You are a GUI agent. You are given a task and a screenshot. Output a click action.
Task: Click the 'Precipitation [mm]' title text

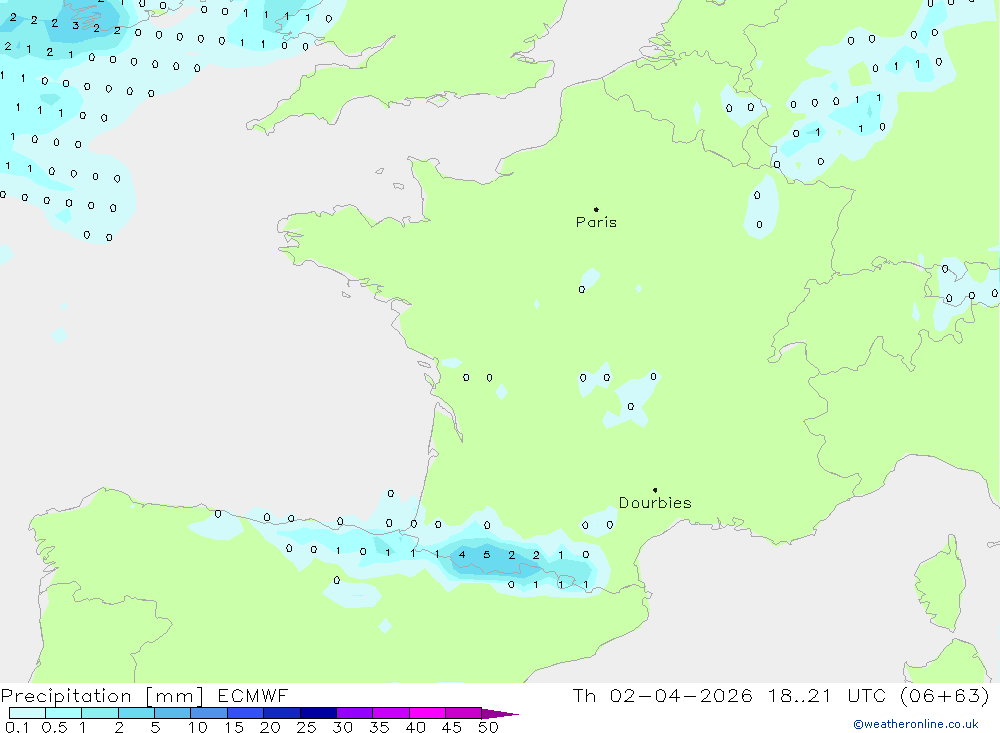point(102,696)
